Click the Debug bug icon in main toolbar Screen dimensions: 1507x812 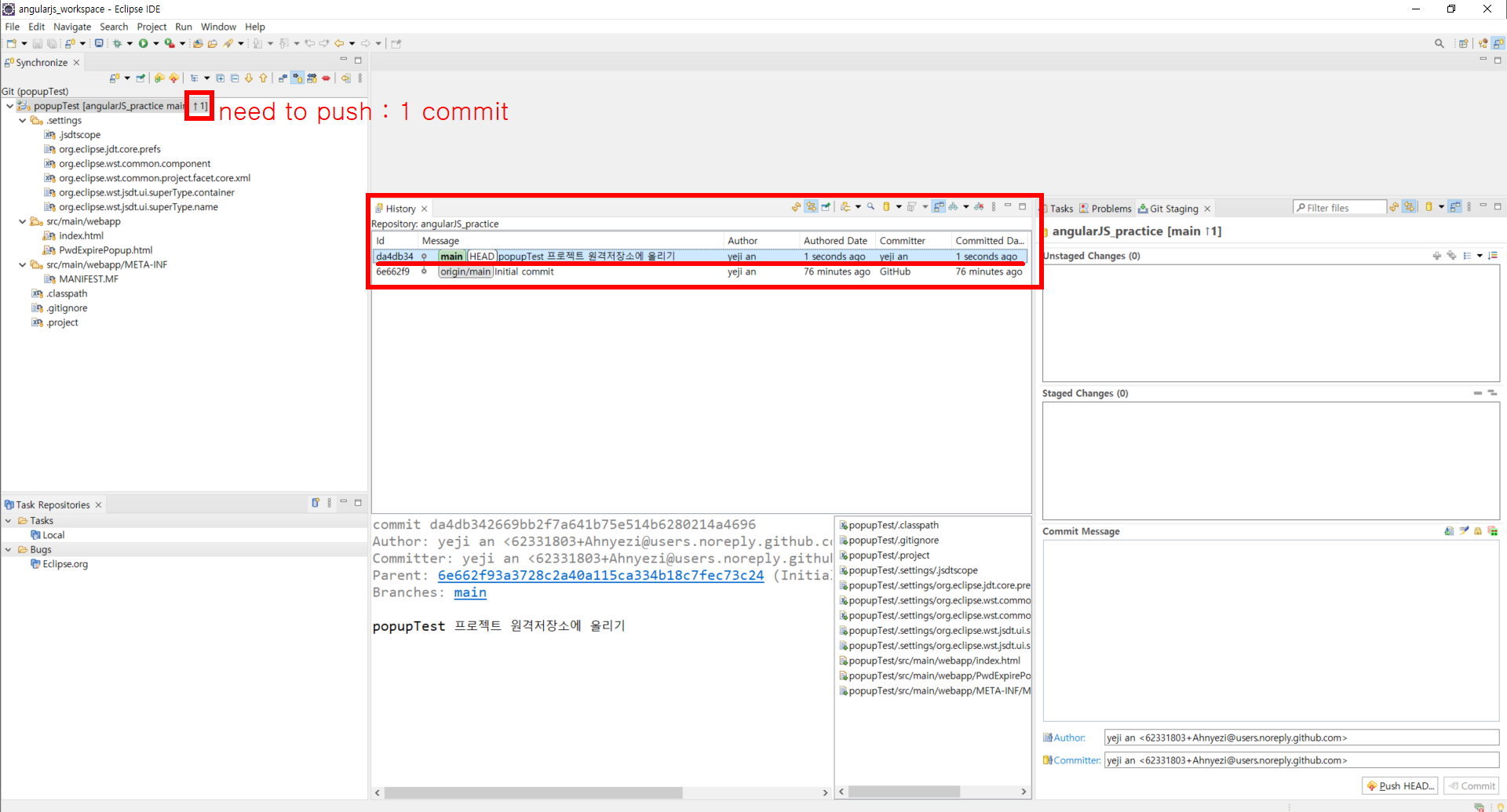pyautogui.click(x=117, y=43)
